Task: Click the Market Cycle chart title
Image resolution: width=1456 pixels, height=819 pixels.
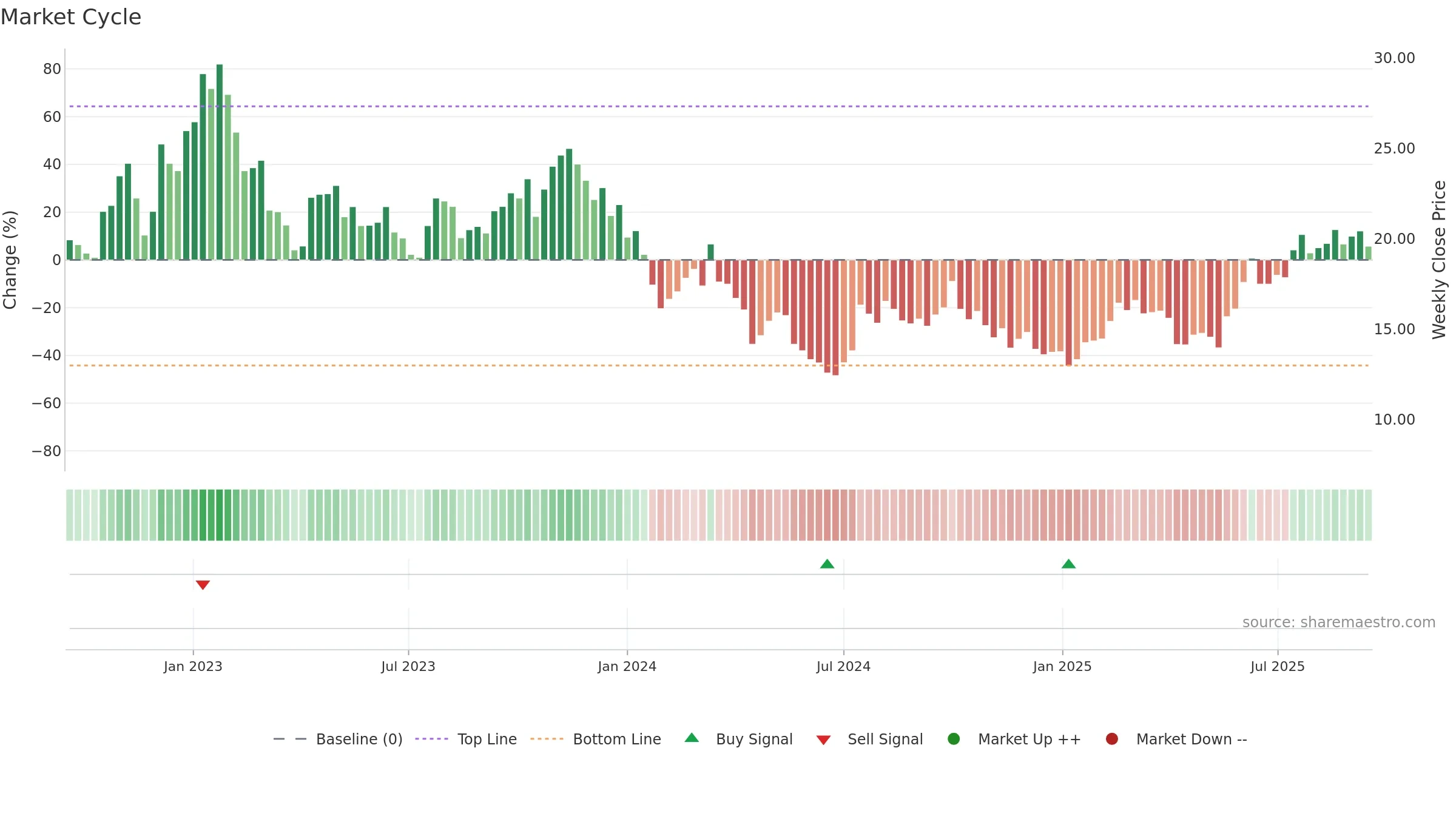Action: click(x=71, y=17)
